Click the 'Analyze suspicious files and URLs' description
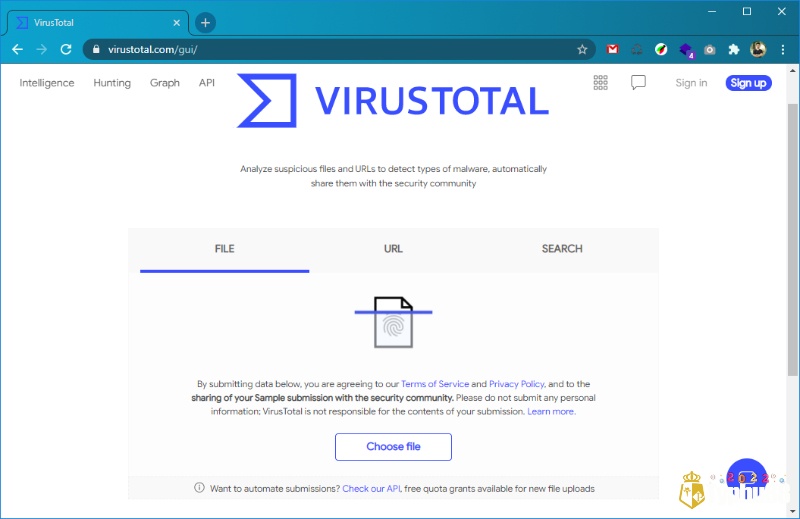Screen dimensions: 800x519 (393, 176)
